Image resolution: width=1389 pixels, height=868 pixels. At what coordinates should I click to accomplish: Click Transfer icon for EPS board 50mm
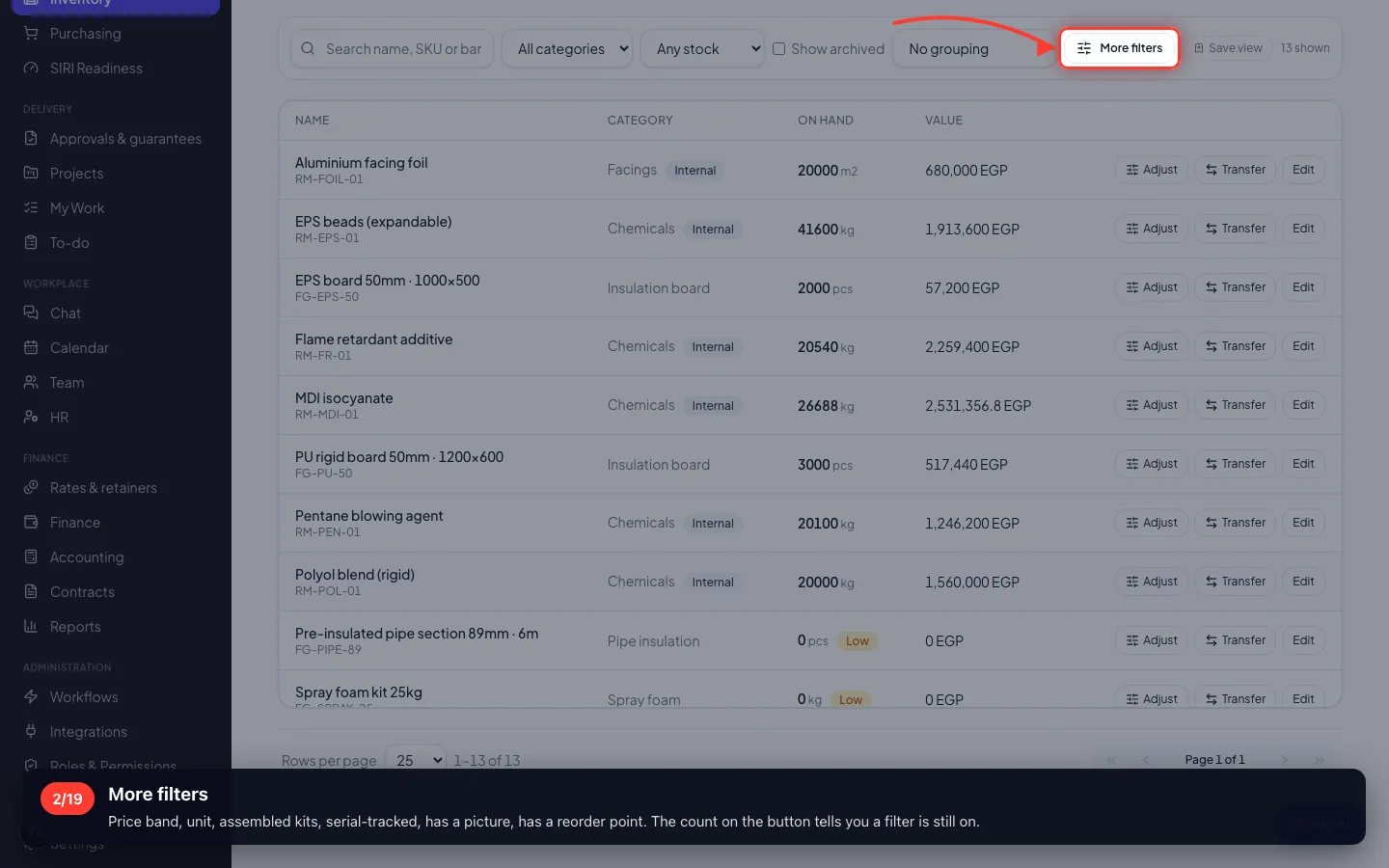click(x=1211, y=287)
